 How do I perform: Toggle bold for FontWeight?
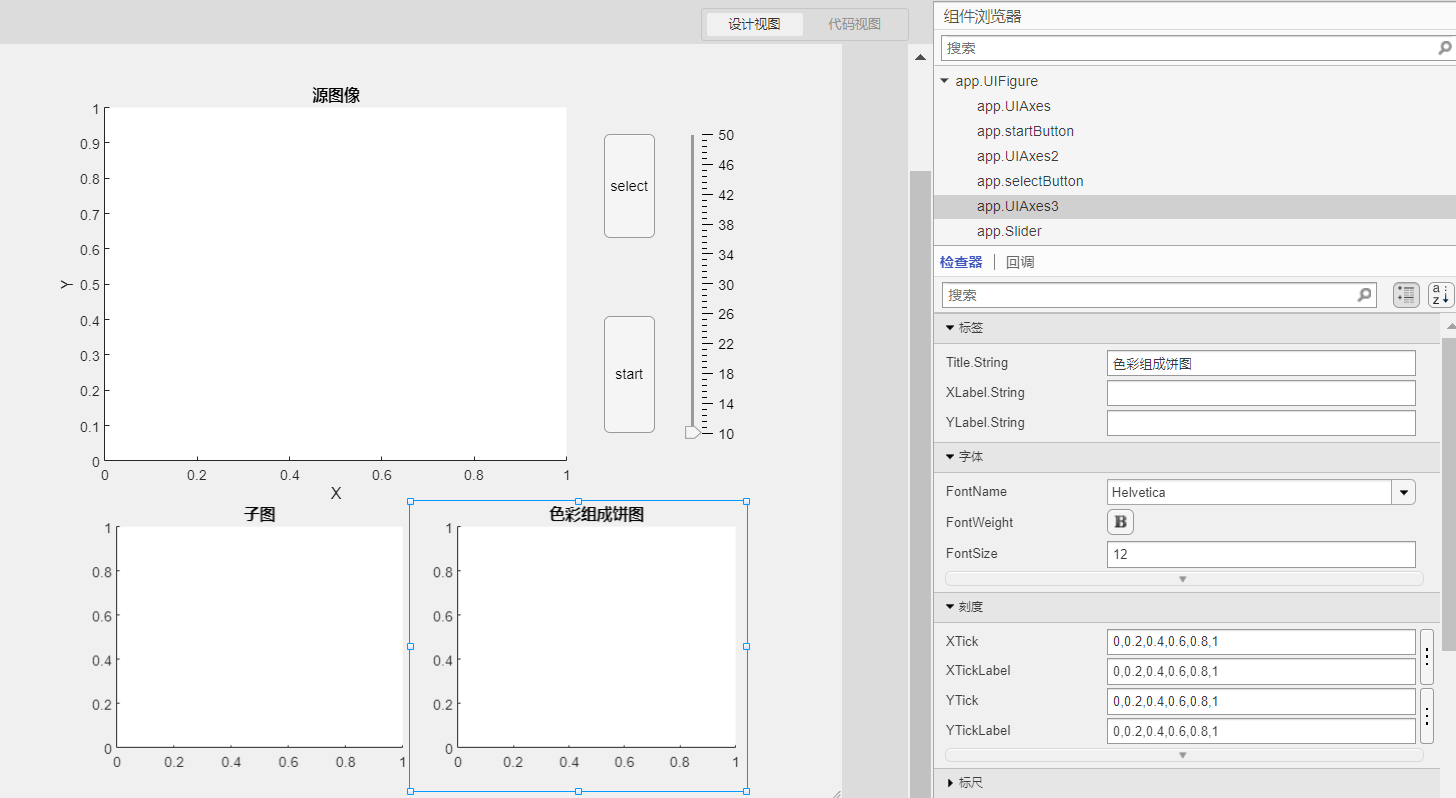[x=1120, y=522]
